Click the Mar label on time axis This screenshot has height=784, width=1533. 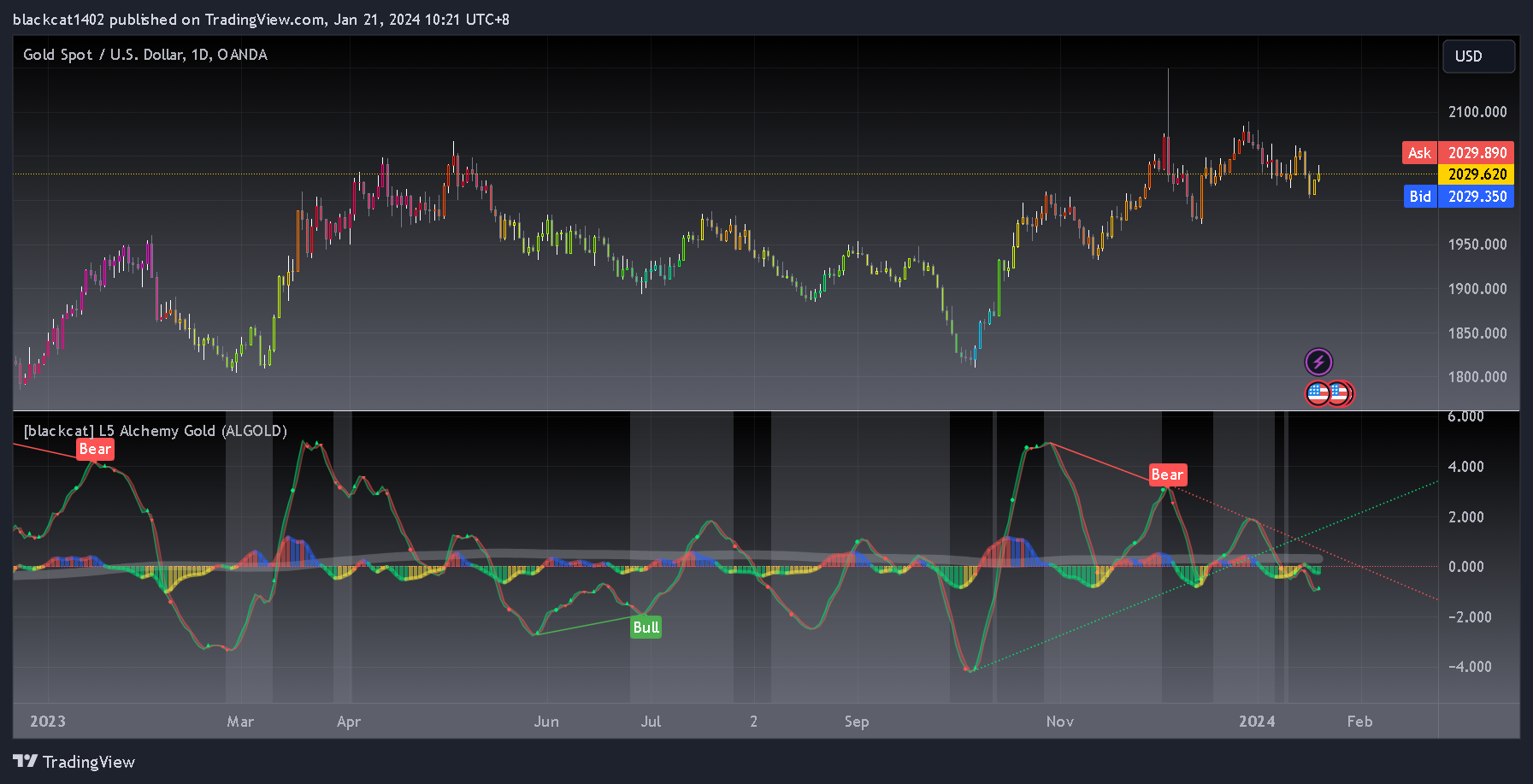[x=240, y=722]
